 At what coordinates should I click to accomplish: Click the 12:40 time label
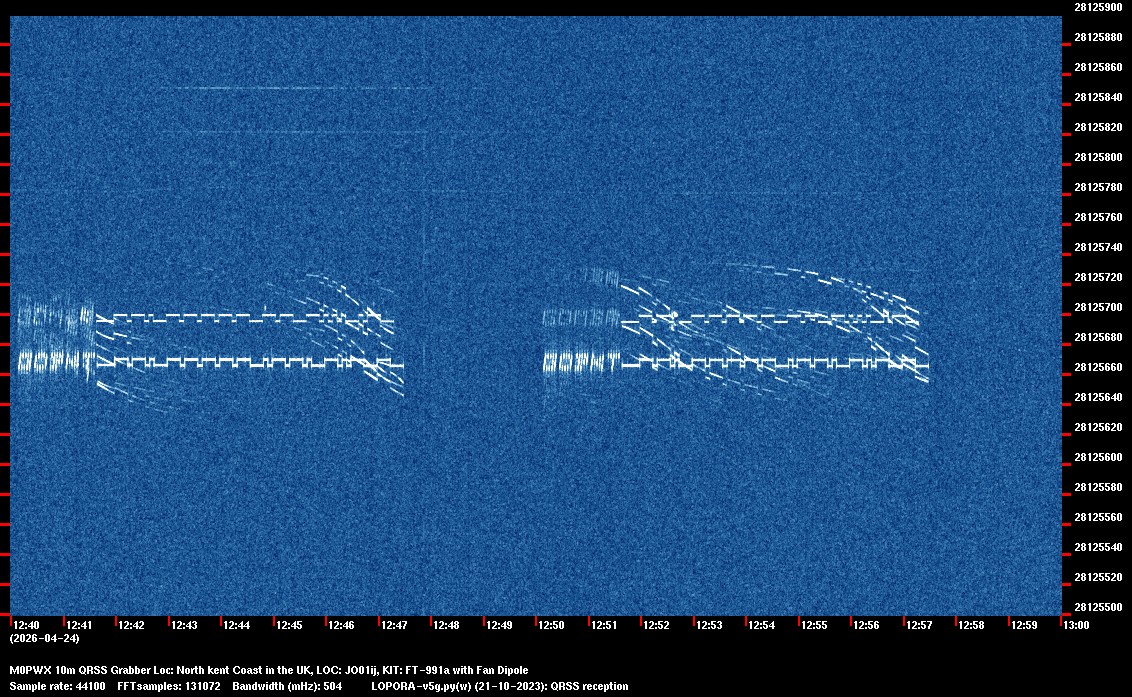point(27,625)
